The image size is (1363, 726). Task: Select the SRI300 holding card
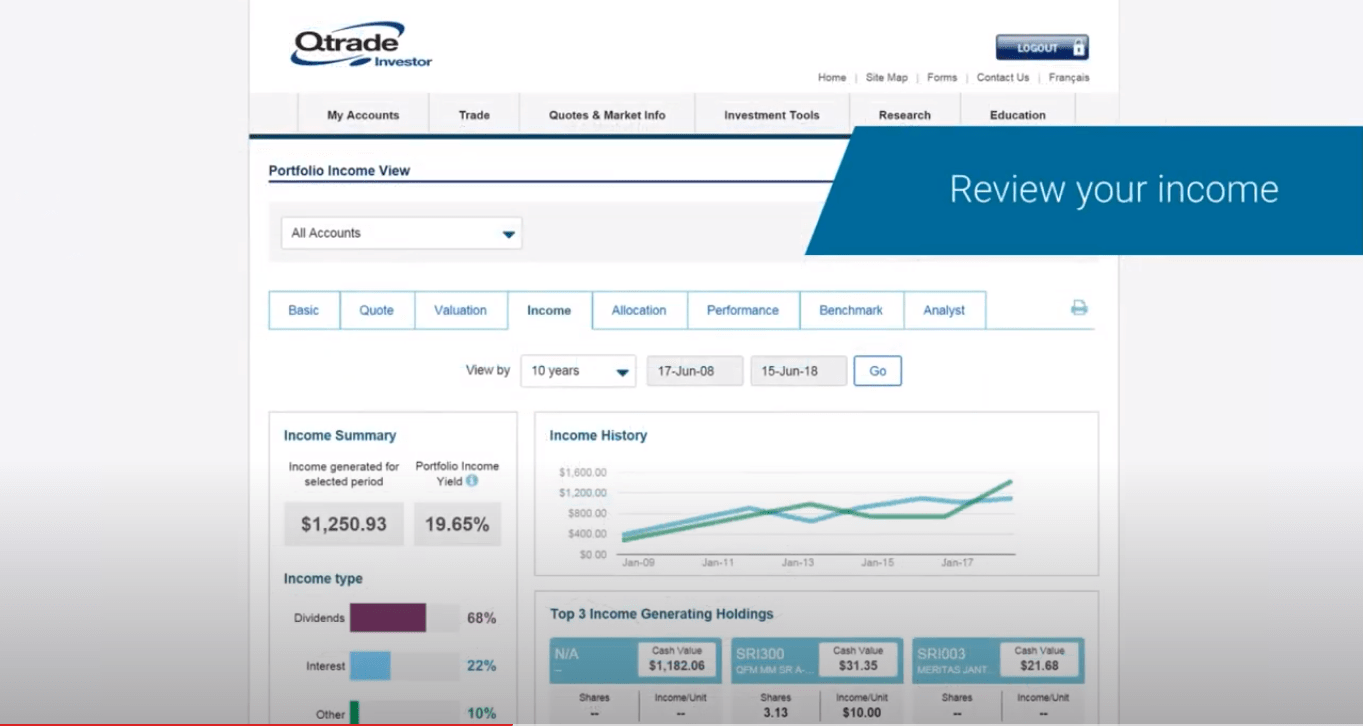[x=816, y=660]
